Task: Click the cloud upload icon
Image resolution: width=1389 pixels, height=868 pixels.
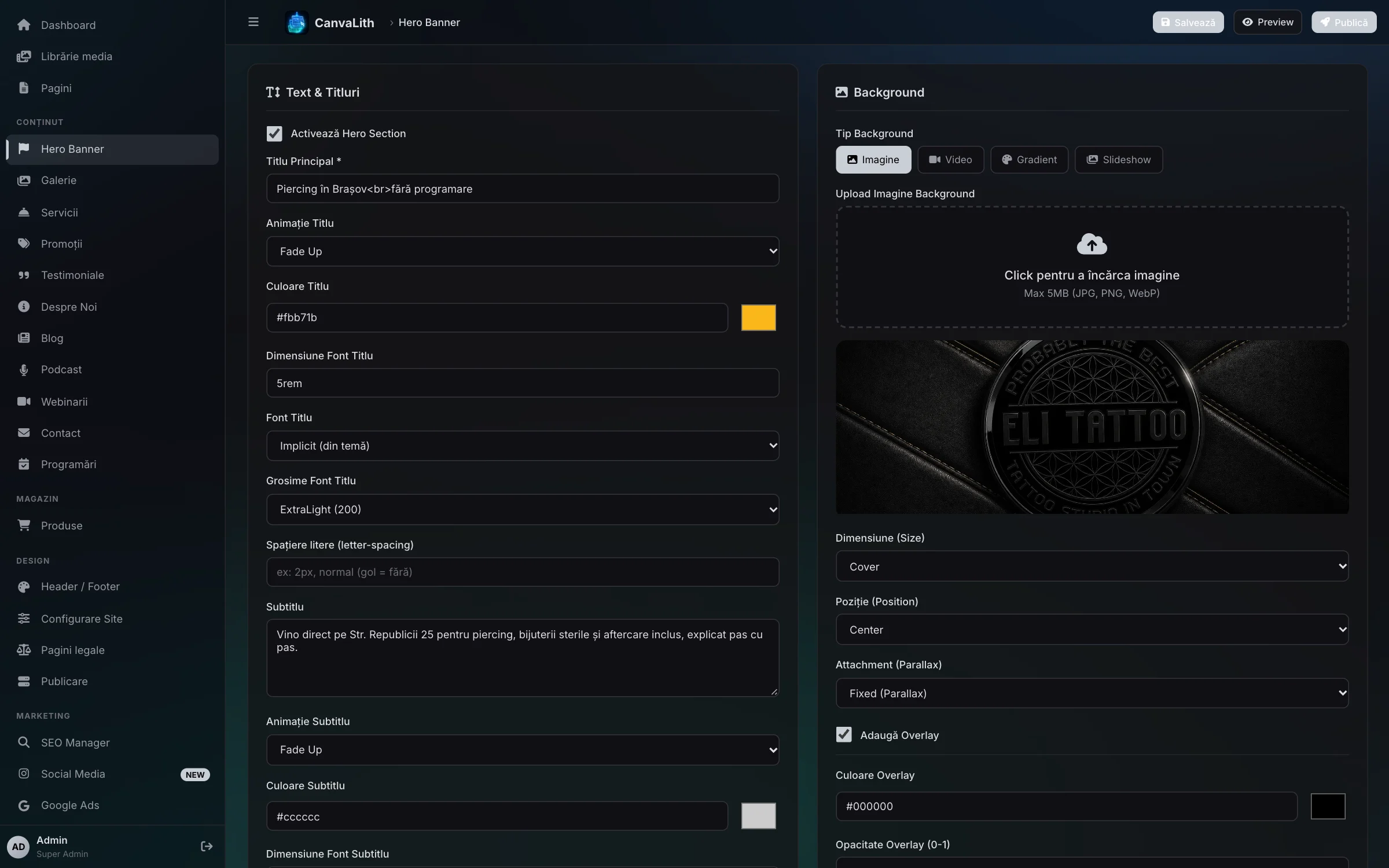Action: [x=1092, y=244]
